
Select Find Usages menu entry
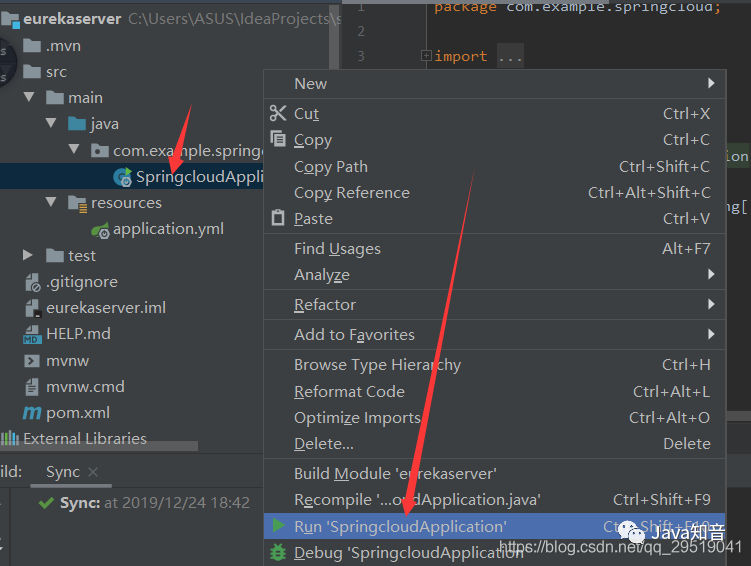pos(495,249)
